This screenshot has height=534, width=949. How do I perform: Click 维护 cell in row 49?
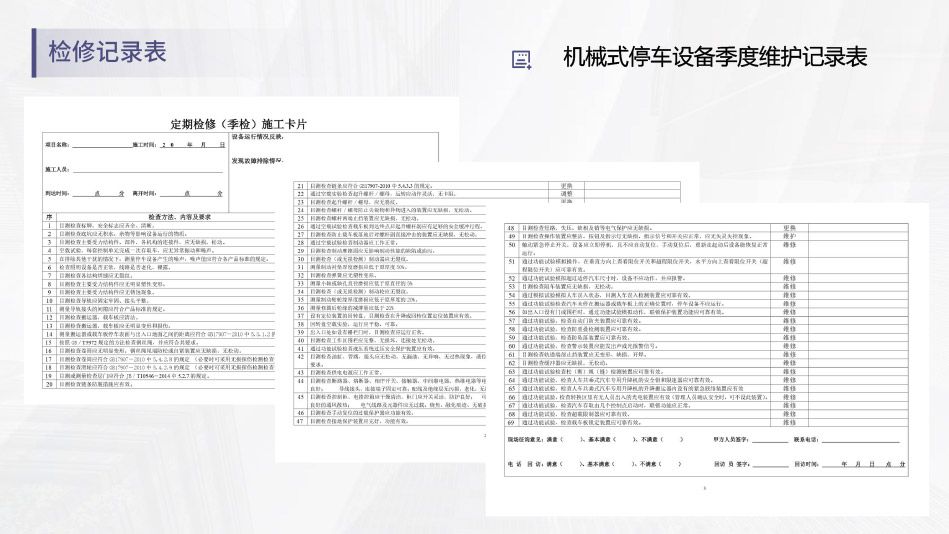click(x=789, y=236)
